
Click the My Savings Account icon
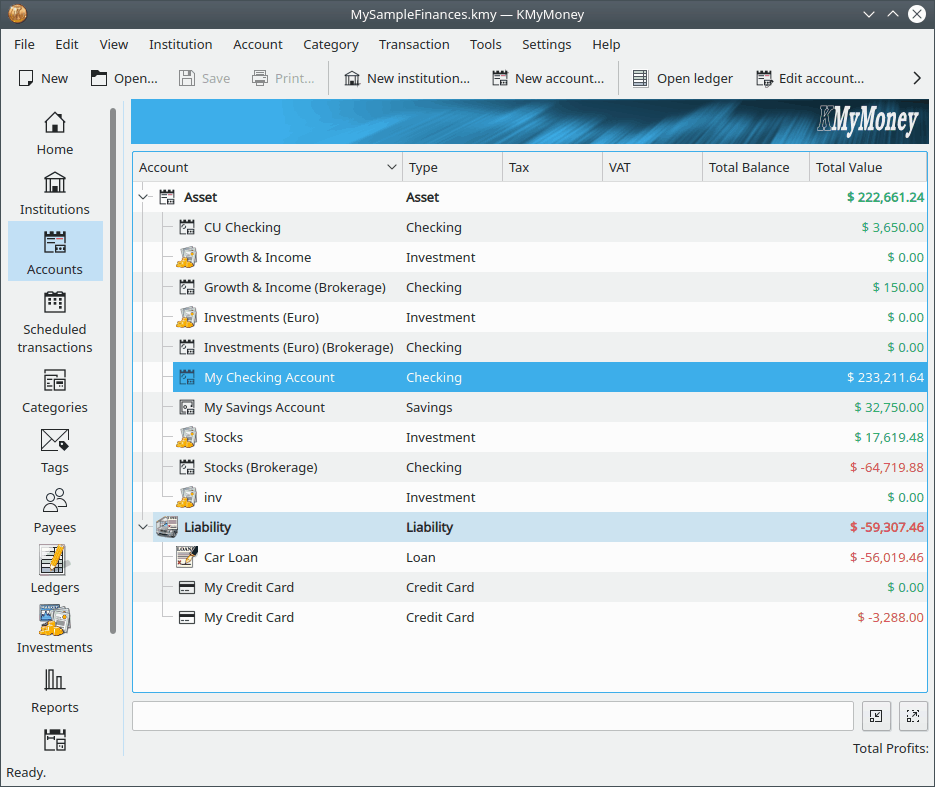click(187, 407)
